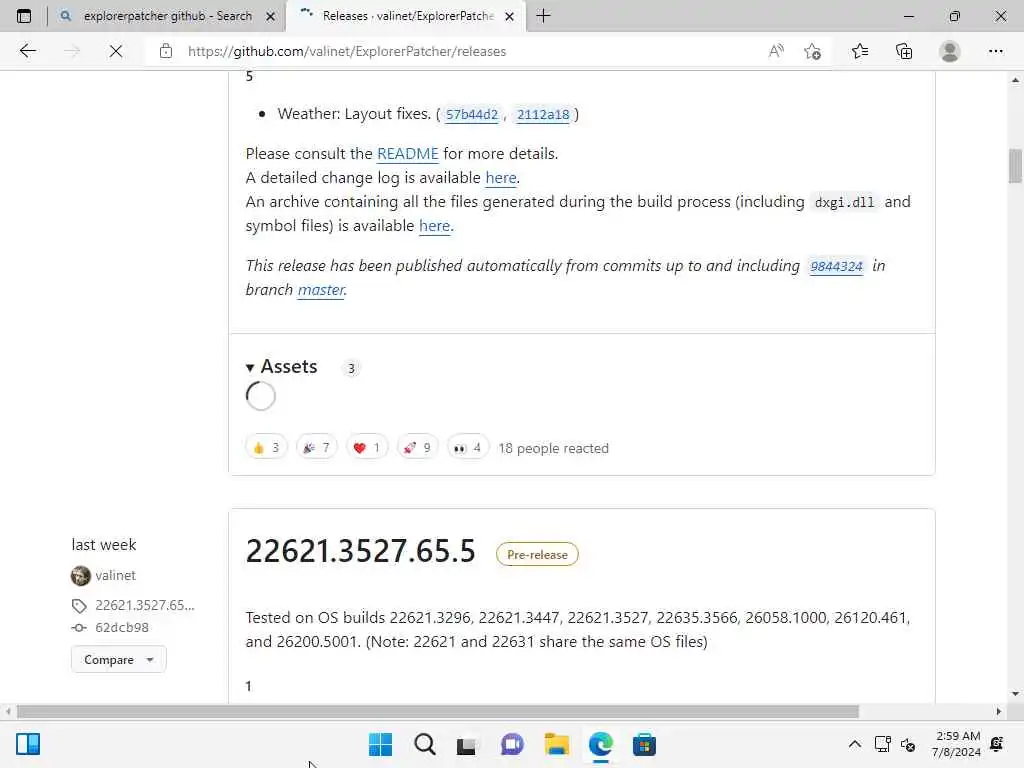Open File Explorer from taskbar
The height and width of the screenshot is (768, 1024).
[556, 744]
